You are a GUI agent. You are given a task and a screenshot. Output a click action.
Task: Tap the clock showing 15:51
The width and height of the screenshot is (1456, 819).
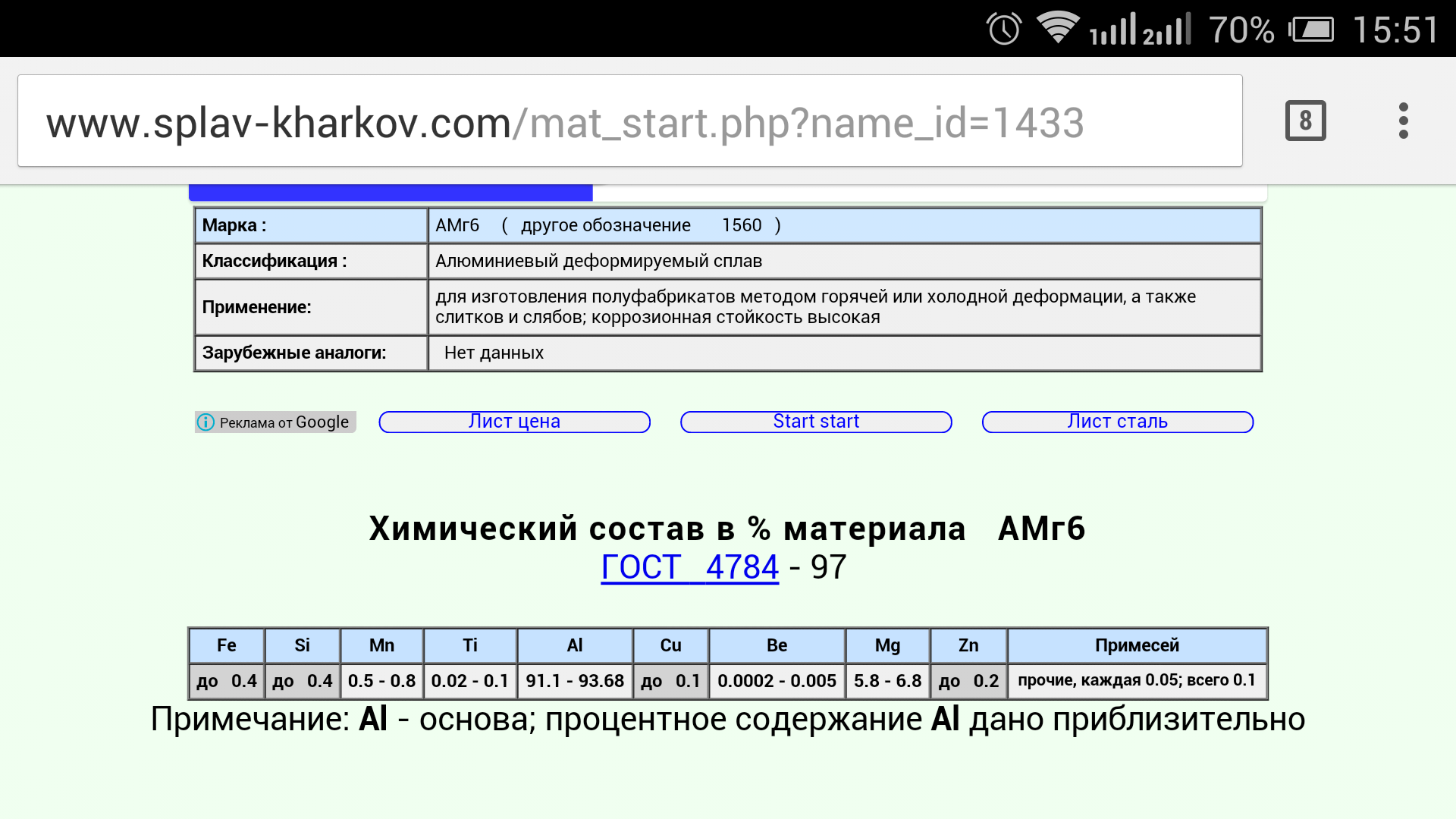1395,30
